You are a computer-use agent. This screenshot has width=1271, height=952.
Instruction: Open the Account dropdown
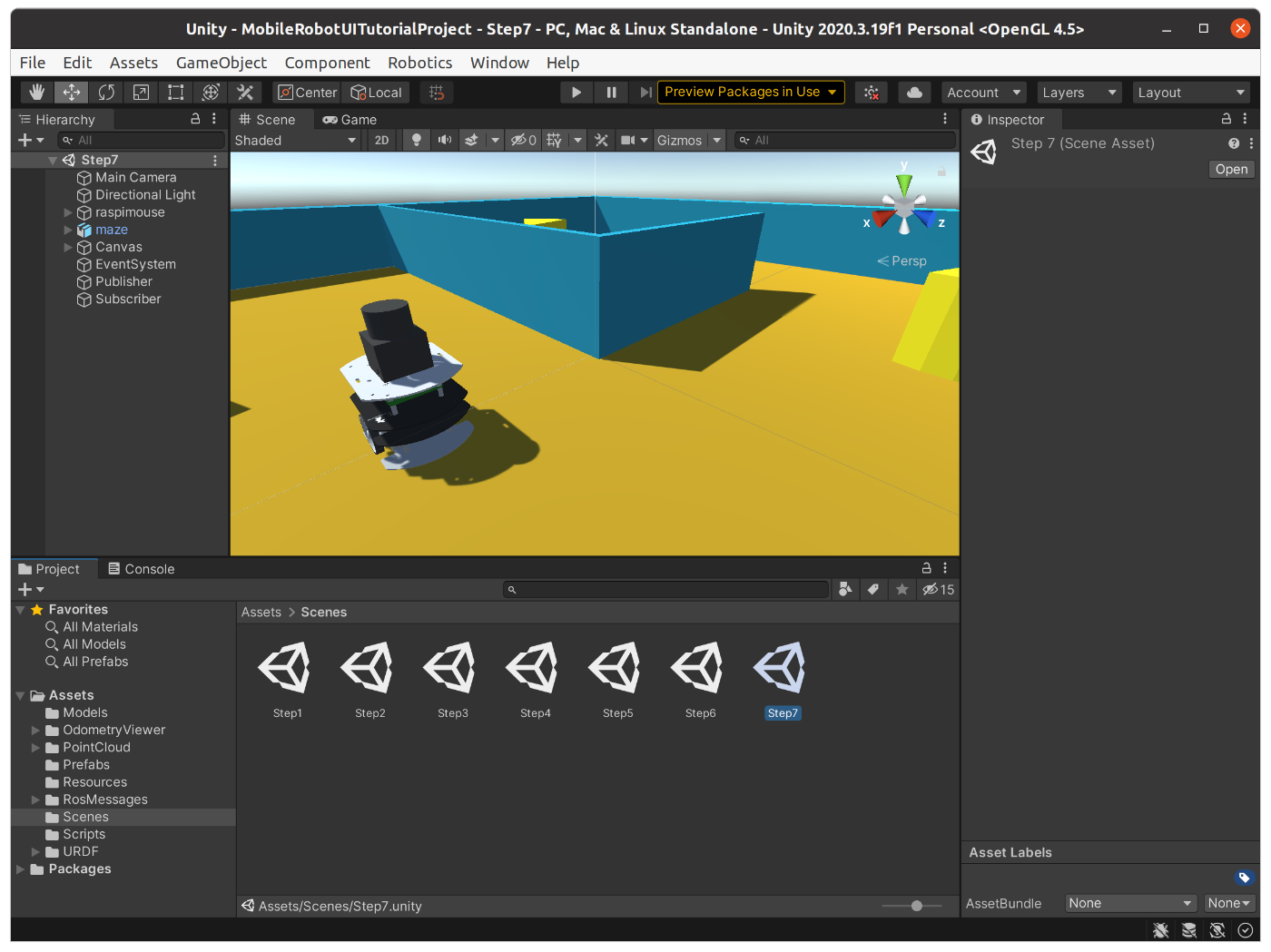pos(984,93)
